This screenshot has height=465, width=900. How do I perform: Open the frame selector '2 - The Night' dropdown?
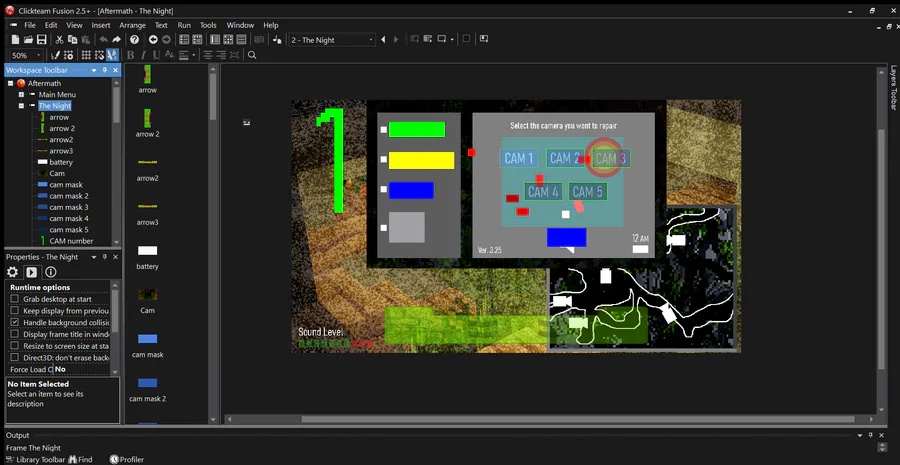coord(370,40)
